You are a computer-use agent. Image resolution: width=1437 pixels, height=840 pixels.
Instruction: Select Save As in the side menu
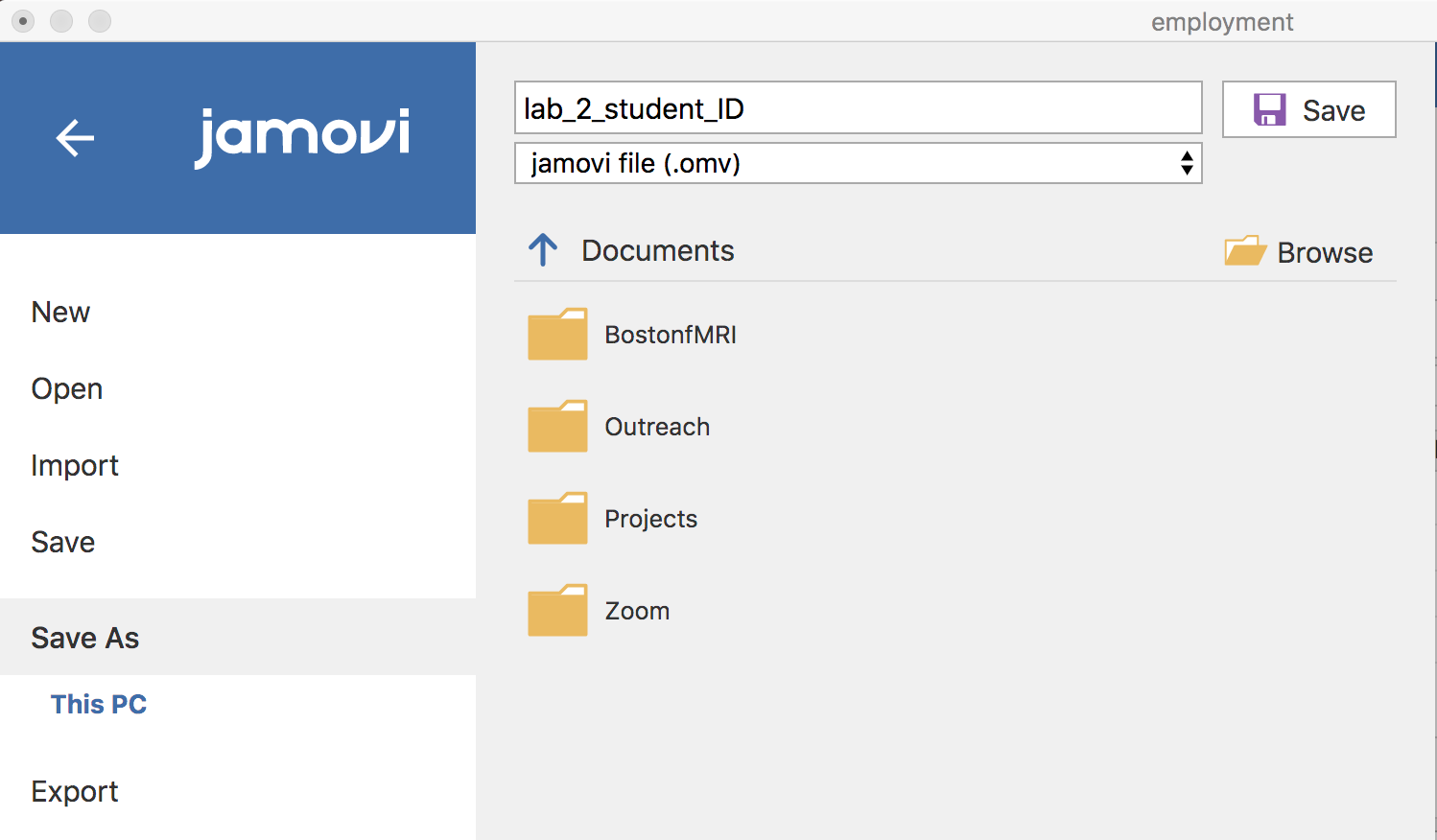click(x=85, y=638)
